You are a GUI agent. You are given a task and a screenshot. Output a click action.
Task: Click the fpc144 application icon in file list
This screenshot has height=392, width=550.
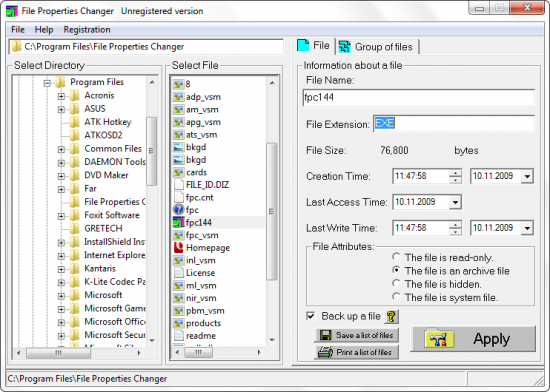point(179,222)
